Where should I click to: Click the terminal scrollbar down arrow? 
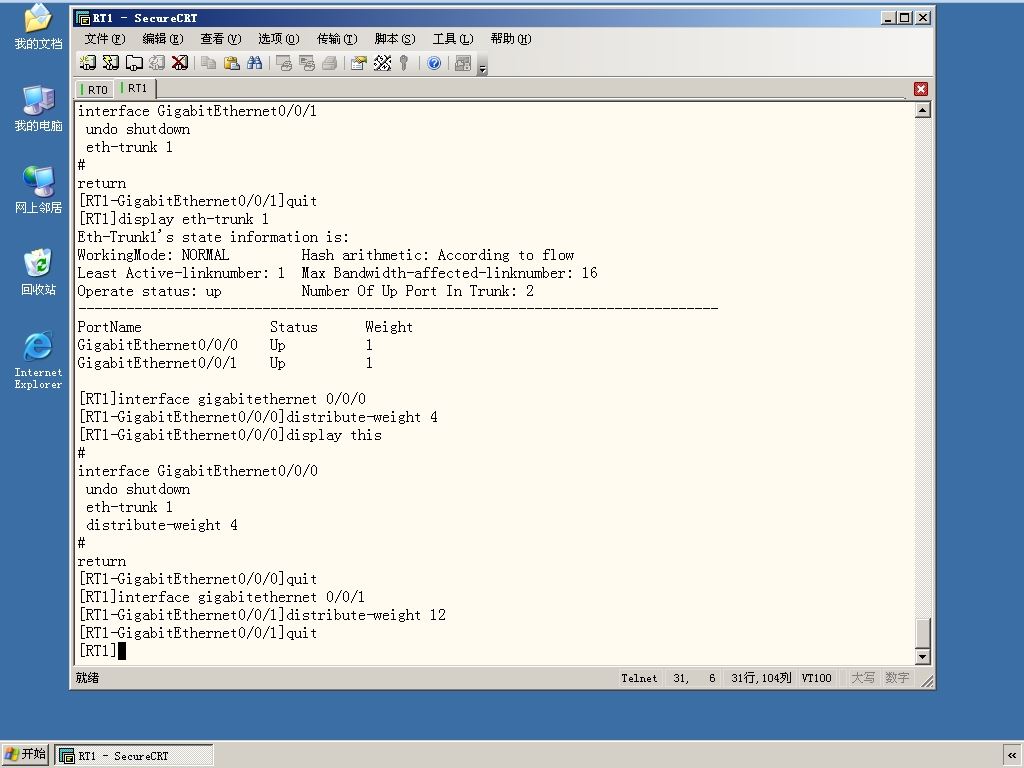pyautogui.click(x=922, y=656)
